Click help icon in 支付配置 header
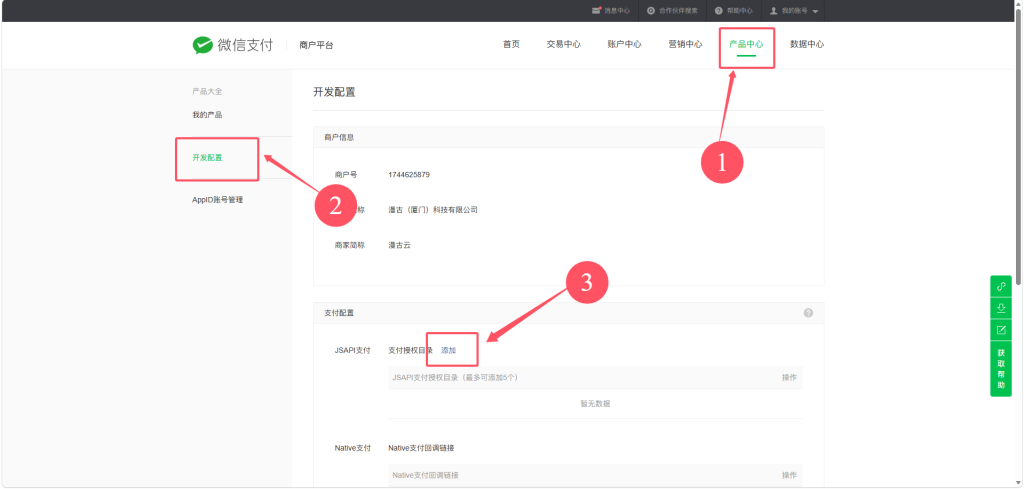The height and width of the screenshot is (489, 1024). (808, 313)
